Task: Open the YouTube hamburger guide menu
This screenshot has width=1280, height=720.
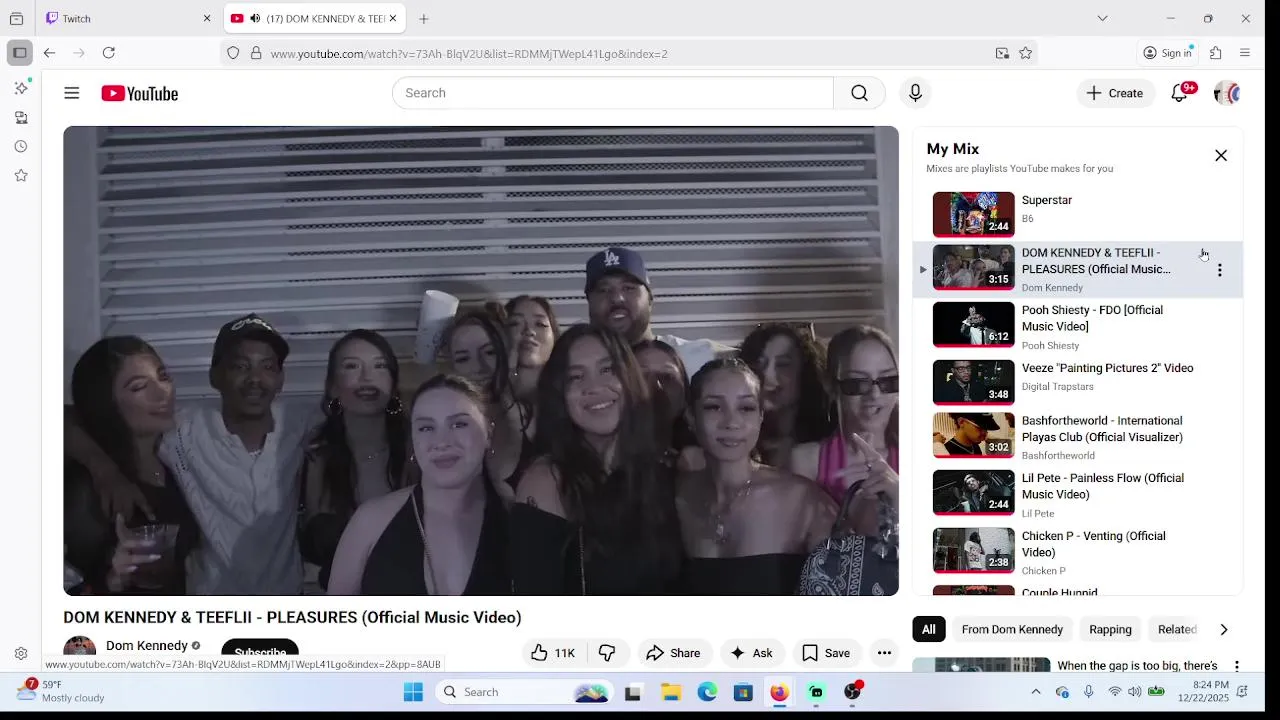Action: (72, 93)
